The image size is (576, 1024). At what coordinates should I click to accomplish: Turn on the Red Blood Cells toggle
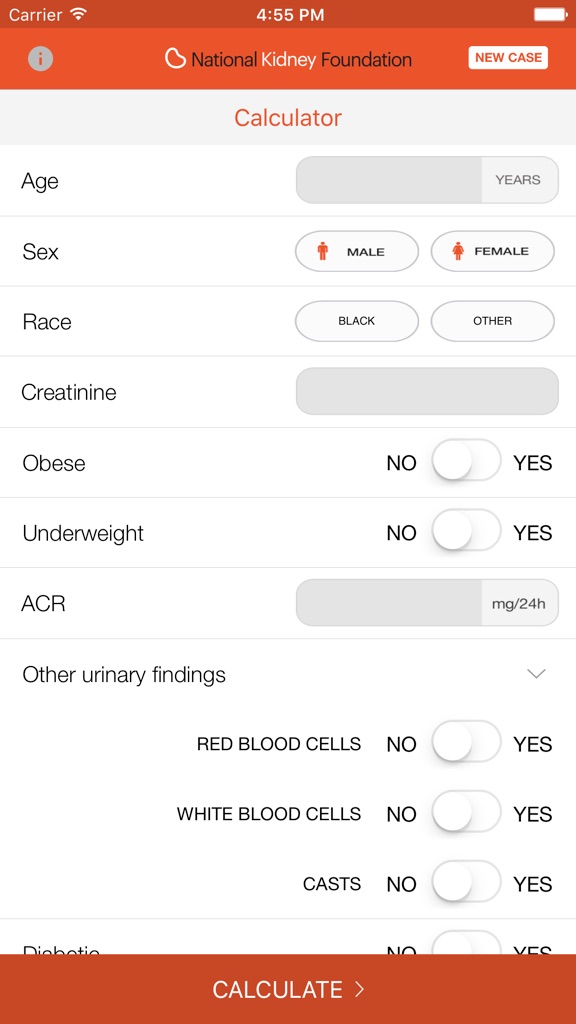(x=466, y=743)
